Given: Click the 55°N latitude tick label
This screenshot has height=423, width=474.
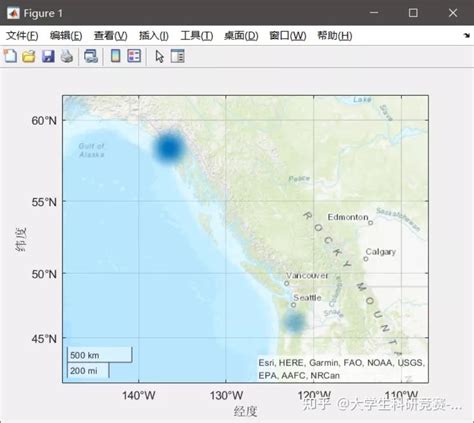Looking at the screenshot, I should tap(44, 202).
